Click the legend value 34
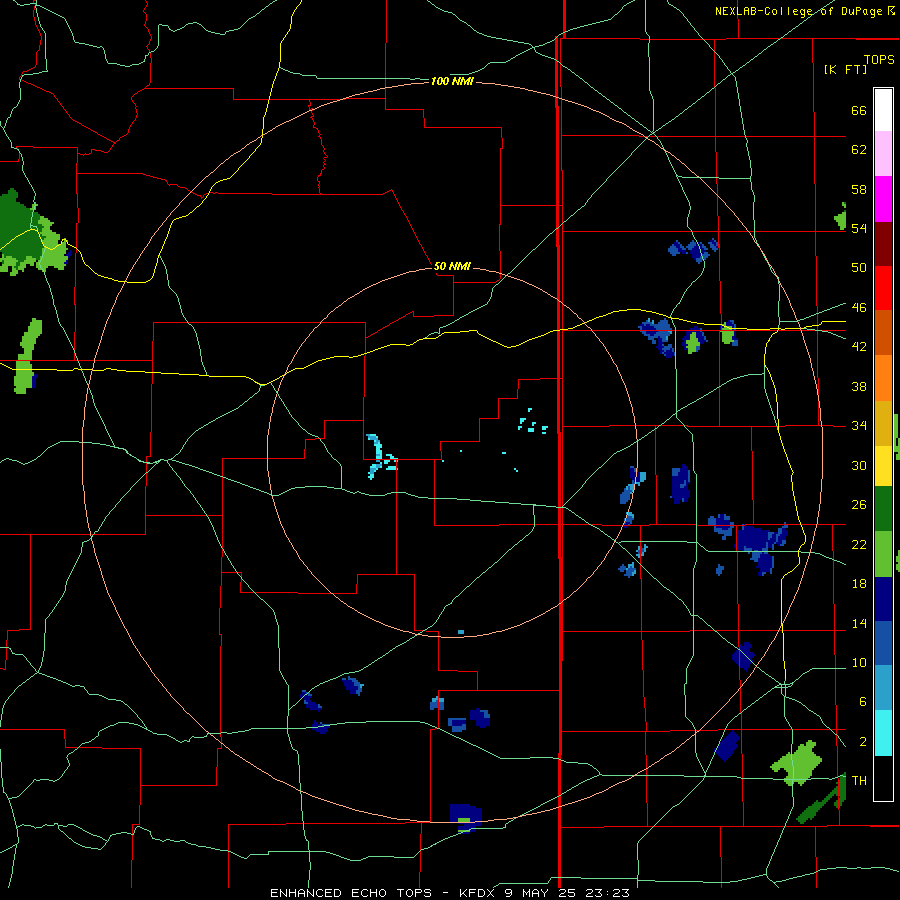900x900 pixels. (x=859, y=426)
